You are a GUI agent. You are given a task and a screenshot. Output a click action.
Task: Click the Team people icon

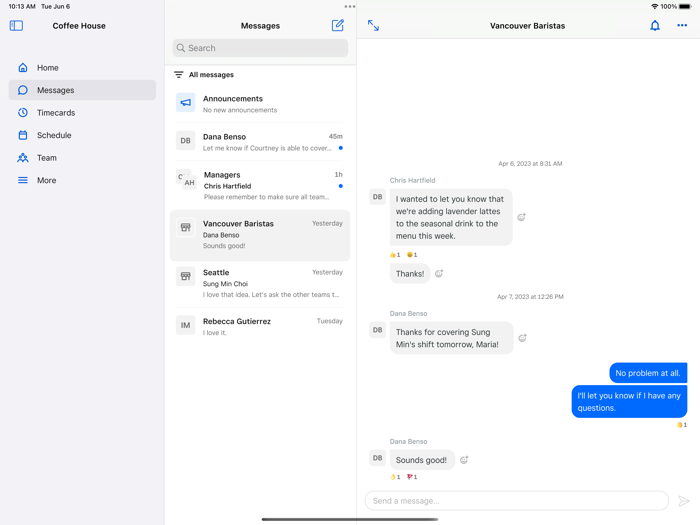click(23, 158)
